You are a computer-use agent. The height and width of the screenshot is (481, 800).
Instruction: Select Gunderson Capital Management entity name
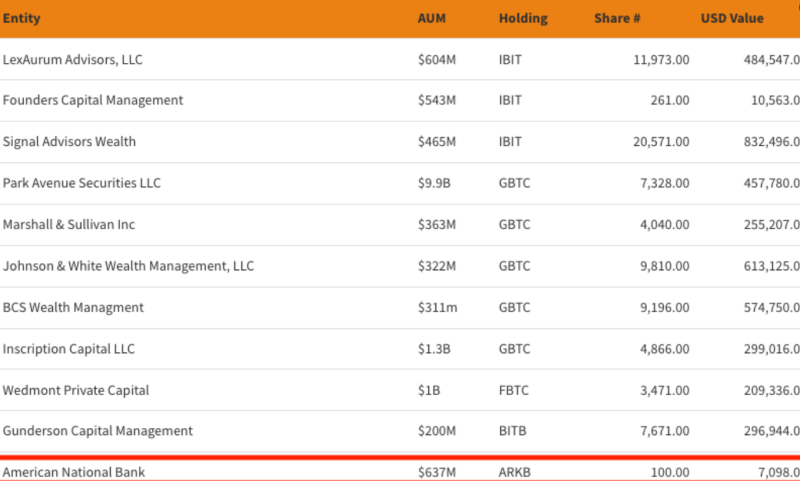[97, 431]
